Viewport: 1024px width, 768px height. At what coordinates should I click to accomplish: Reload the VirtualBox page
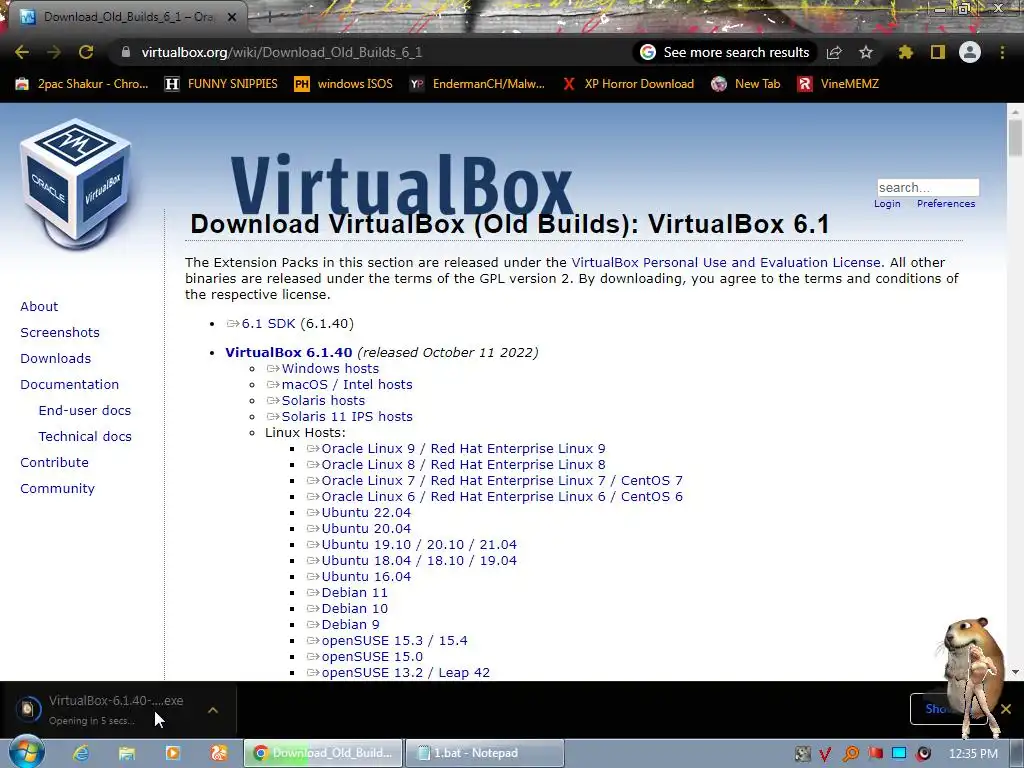click(x=86, y=52)
